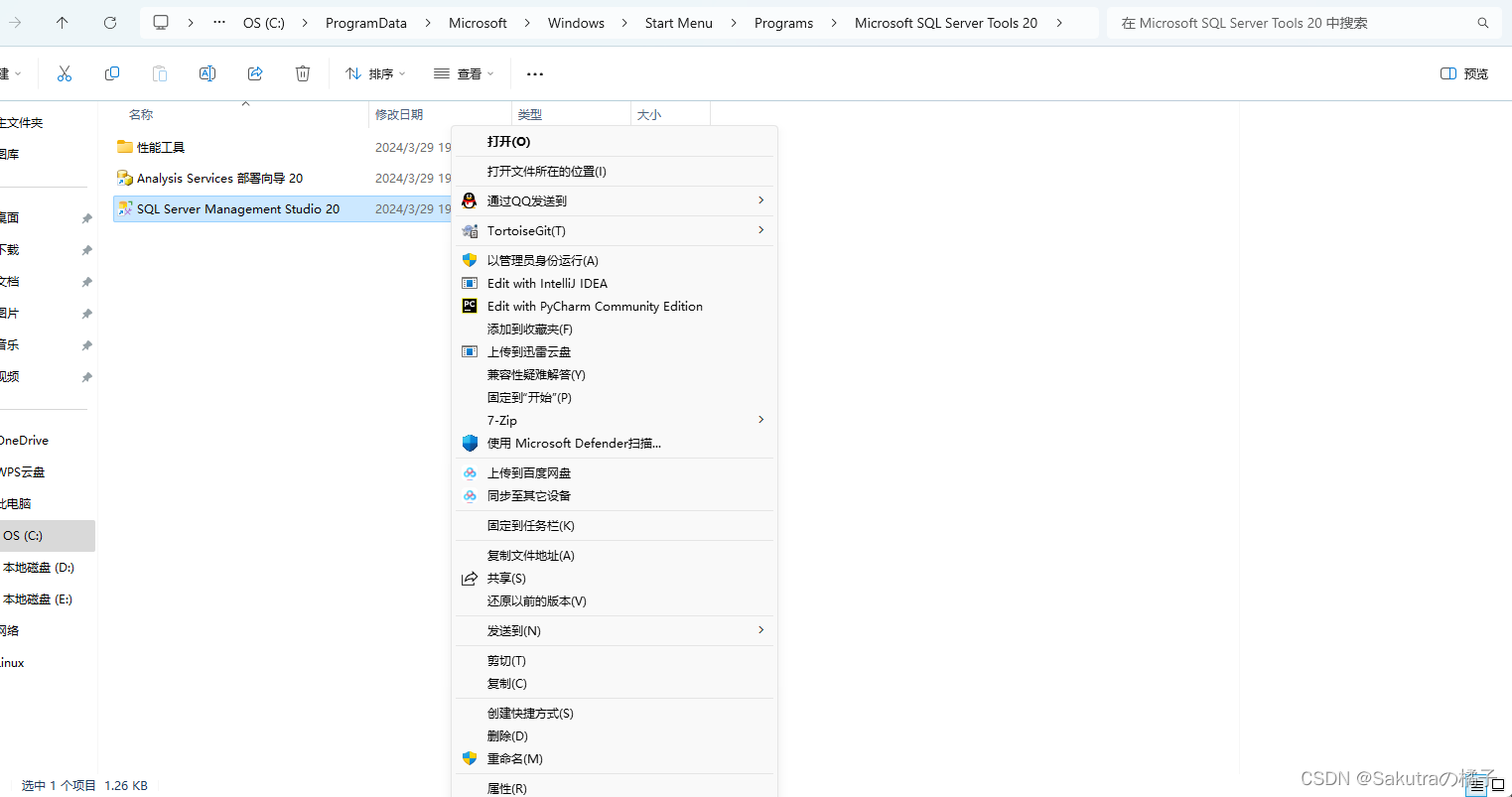Click the Paste clipboard icon in the toolbar
This screenshot has width=1512, height=797.
point(160,73)
